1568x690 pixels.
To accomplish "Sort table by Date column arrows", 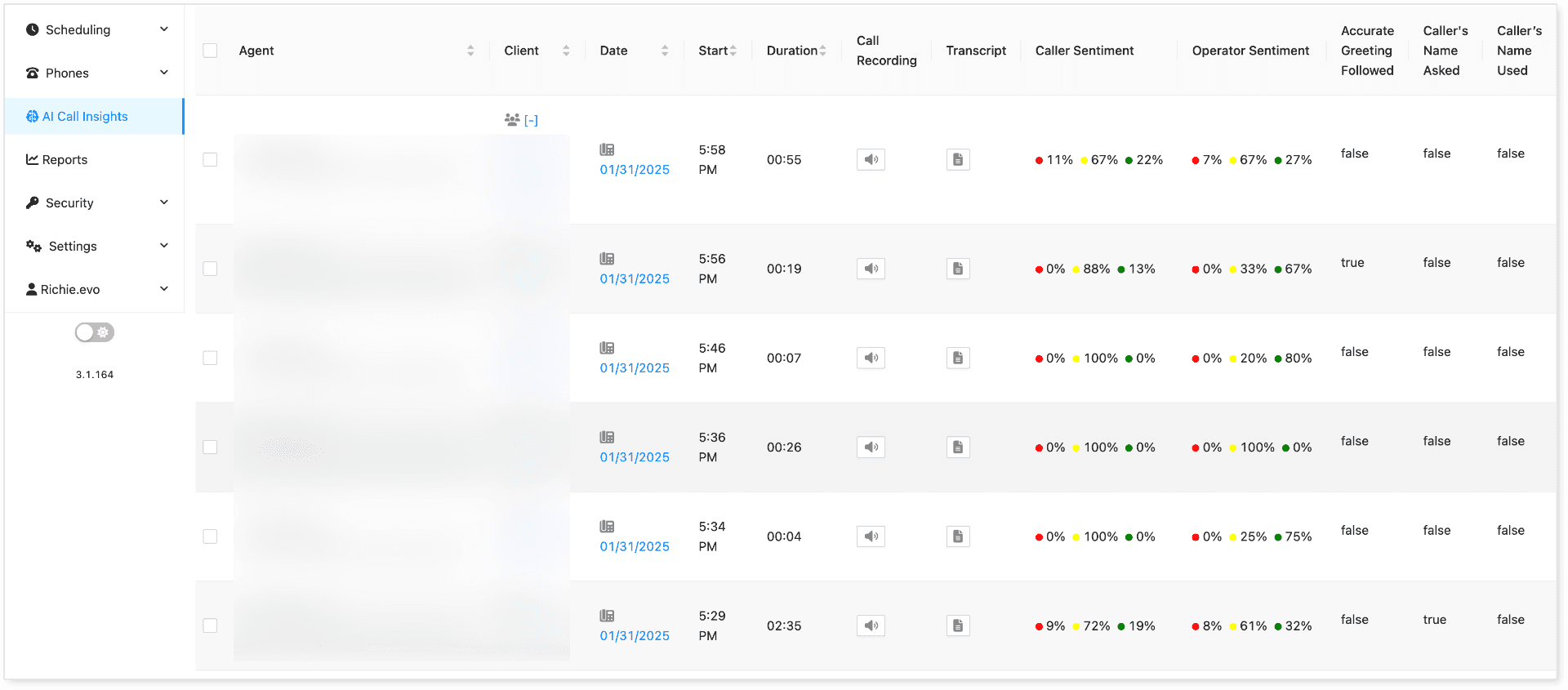I will [x=665, y=51].
